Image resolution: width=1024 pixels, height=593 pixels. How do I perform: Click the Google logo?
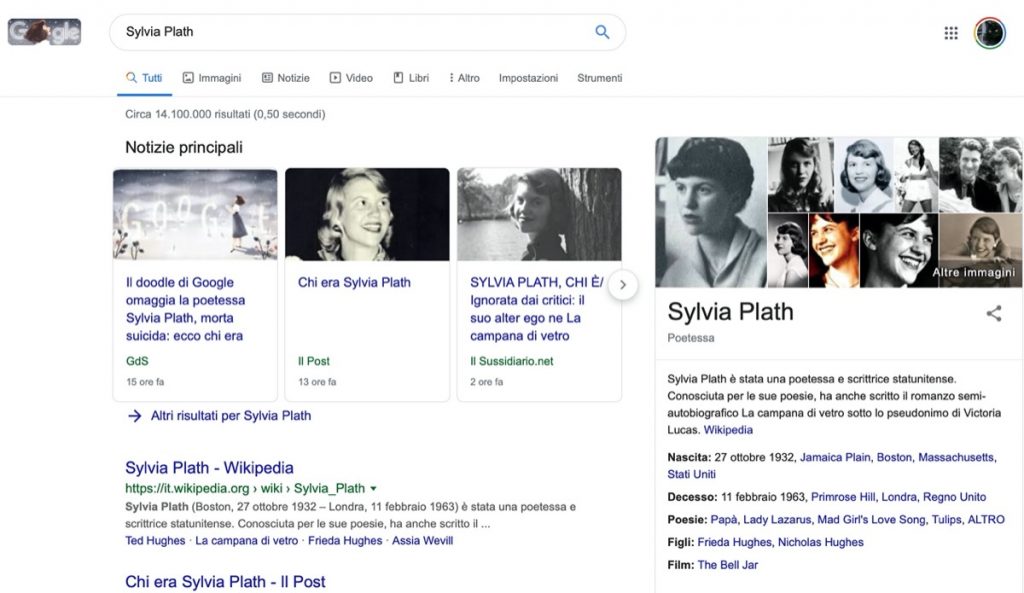pos(44,32)
